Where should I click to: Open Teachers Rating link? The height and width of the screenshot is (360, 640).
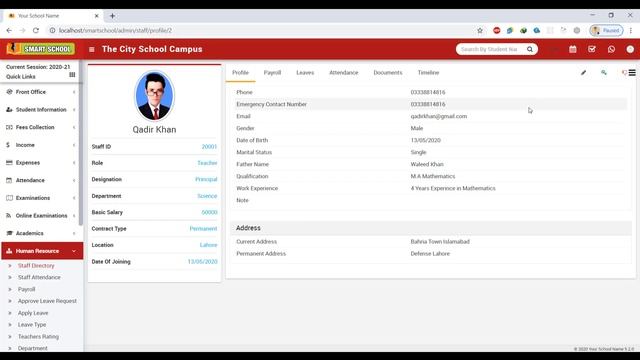point(38,337)
